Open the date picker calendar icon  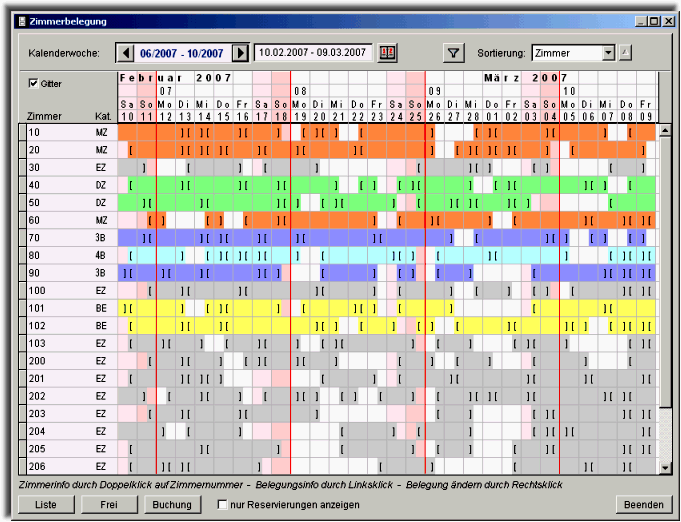click(x=389, y=53)
